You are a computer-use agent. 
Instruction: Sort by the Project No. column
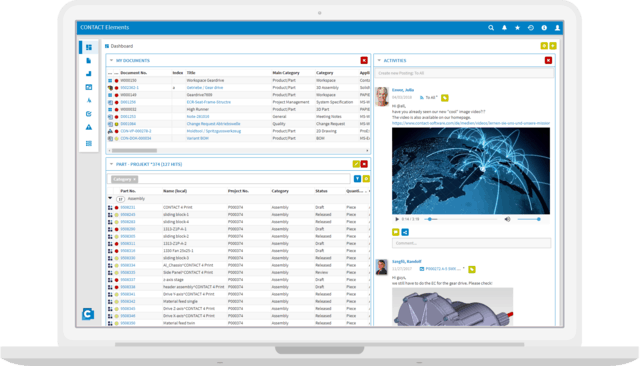tap(238, 191)
